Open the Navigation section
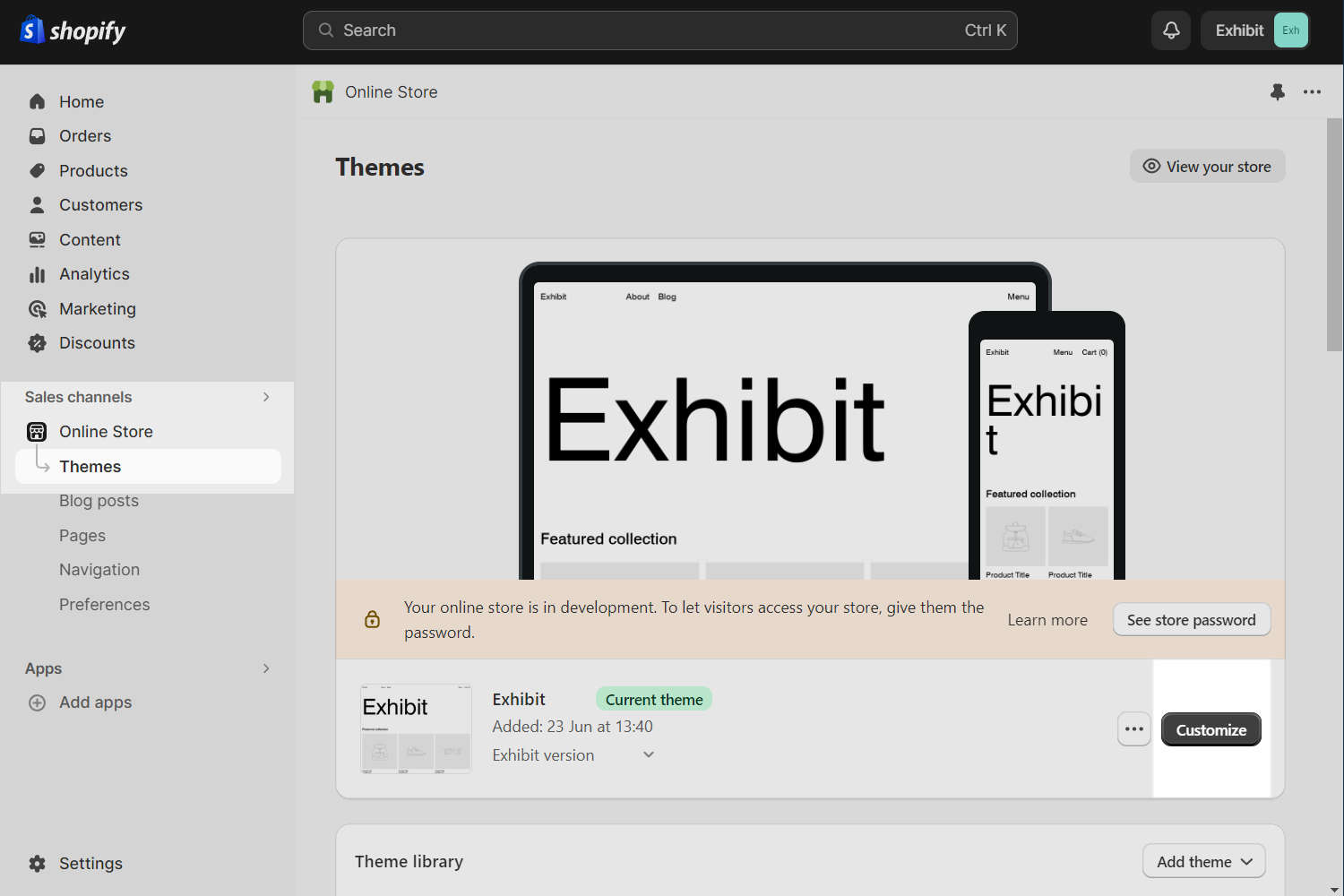1344x896 pixels. coord(99,570)
